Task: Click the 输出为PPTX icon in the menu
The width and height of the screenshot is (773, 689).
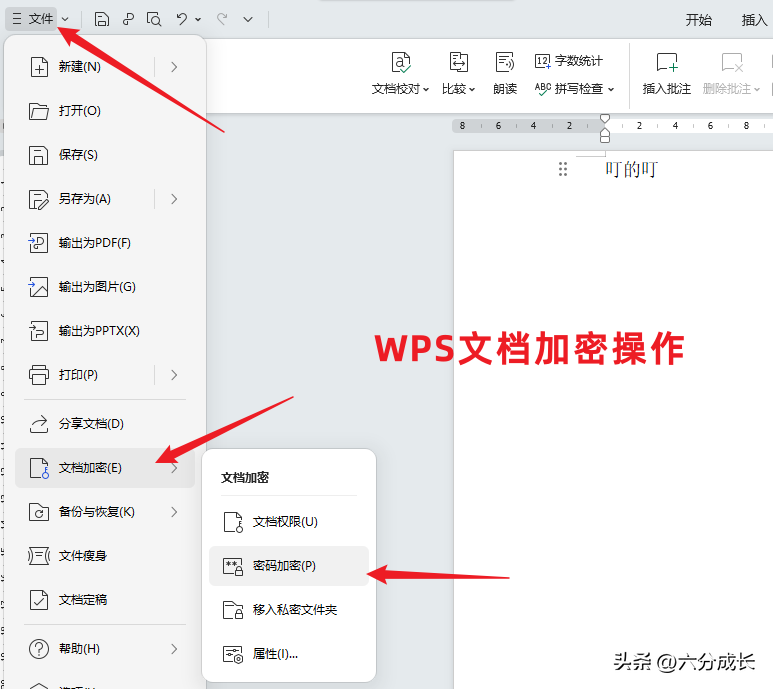Action: (x=38, y=331)
